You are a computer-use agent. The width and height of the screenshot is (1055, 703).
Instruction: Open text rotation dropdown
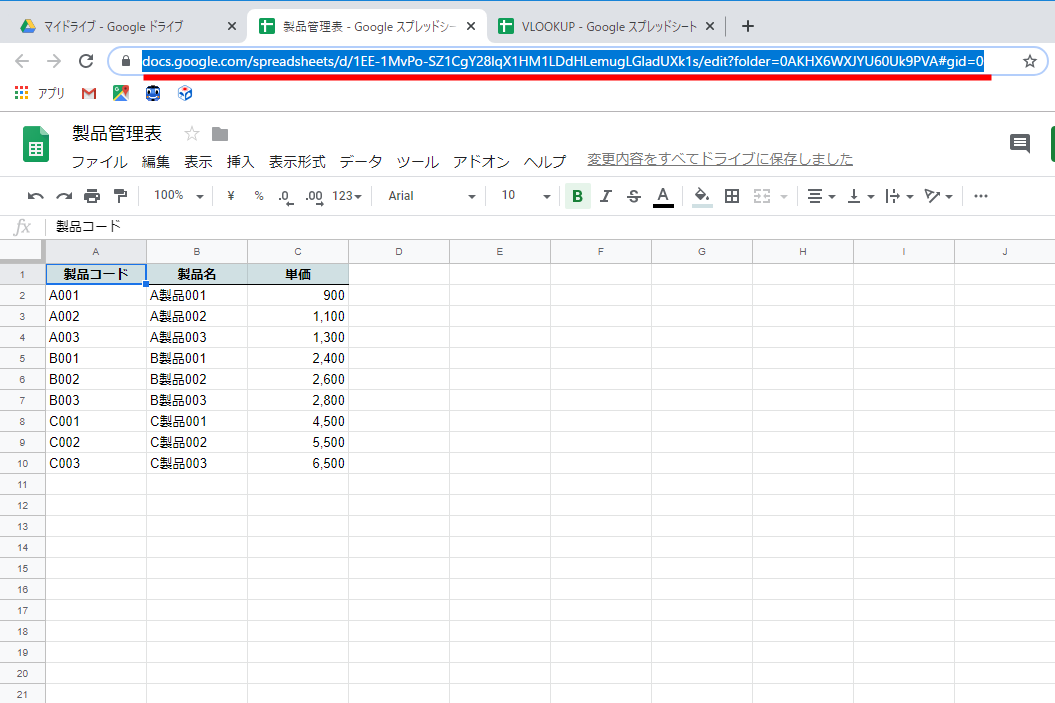pyautogui.click(x=939, y=196)
